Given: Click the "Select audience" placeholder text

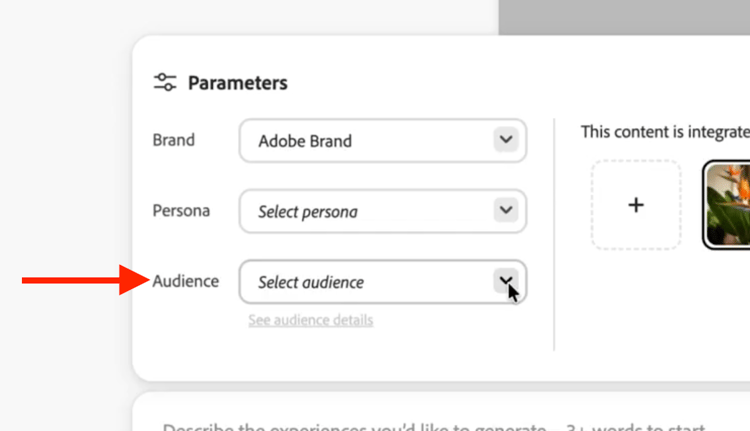Looking at the screenshot, I should click(x=310, y=282).
